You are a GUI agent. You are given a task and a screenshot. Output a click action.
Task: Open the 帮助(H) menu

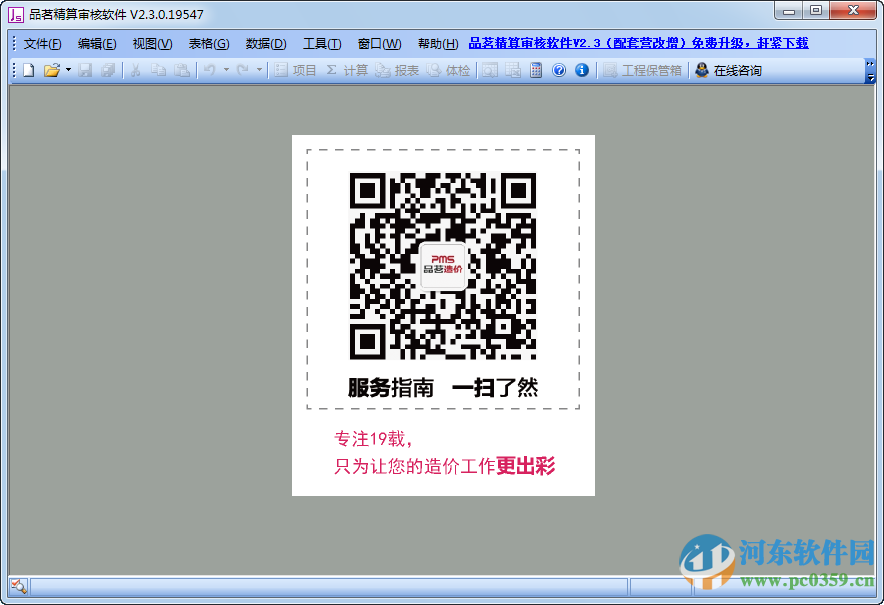point(437,43)
